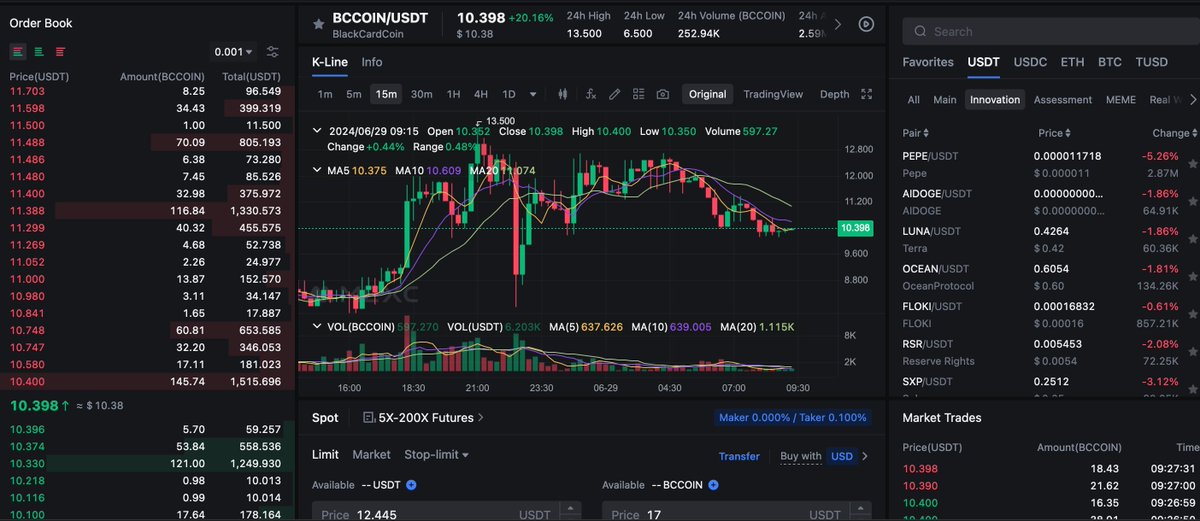This screenshot has height=521, width=1200.
Task: Select the Market order type
Action: (371, 455)
